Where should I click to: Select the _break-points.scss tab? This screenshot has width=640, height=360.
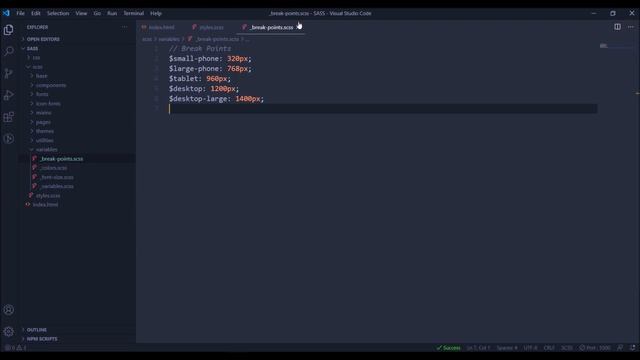click(271, 27)
